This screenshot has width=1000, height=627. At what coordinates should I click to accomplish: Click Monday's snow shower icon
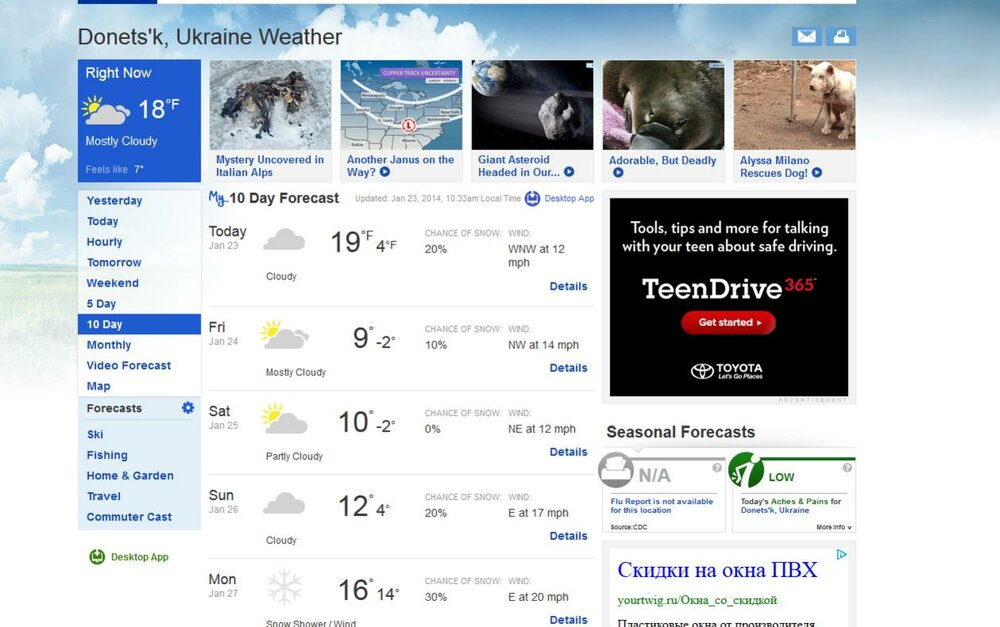point(284,587)
